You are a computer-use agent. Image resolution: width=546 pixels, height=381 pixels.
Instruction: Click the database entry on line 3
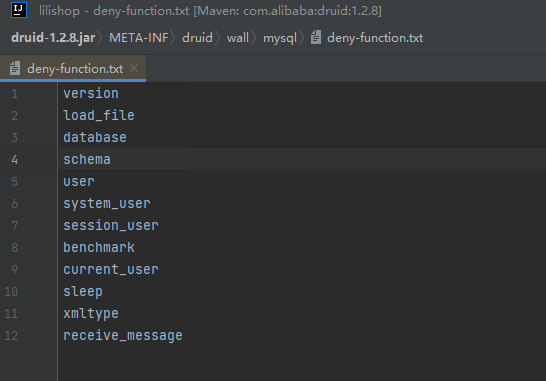coord(95,137)
